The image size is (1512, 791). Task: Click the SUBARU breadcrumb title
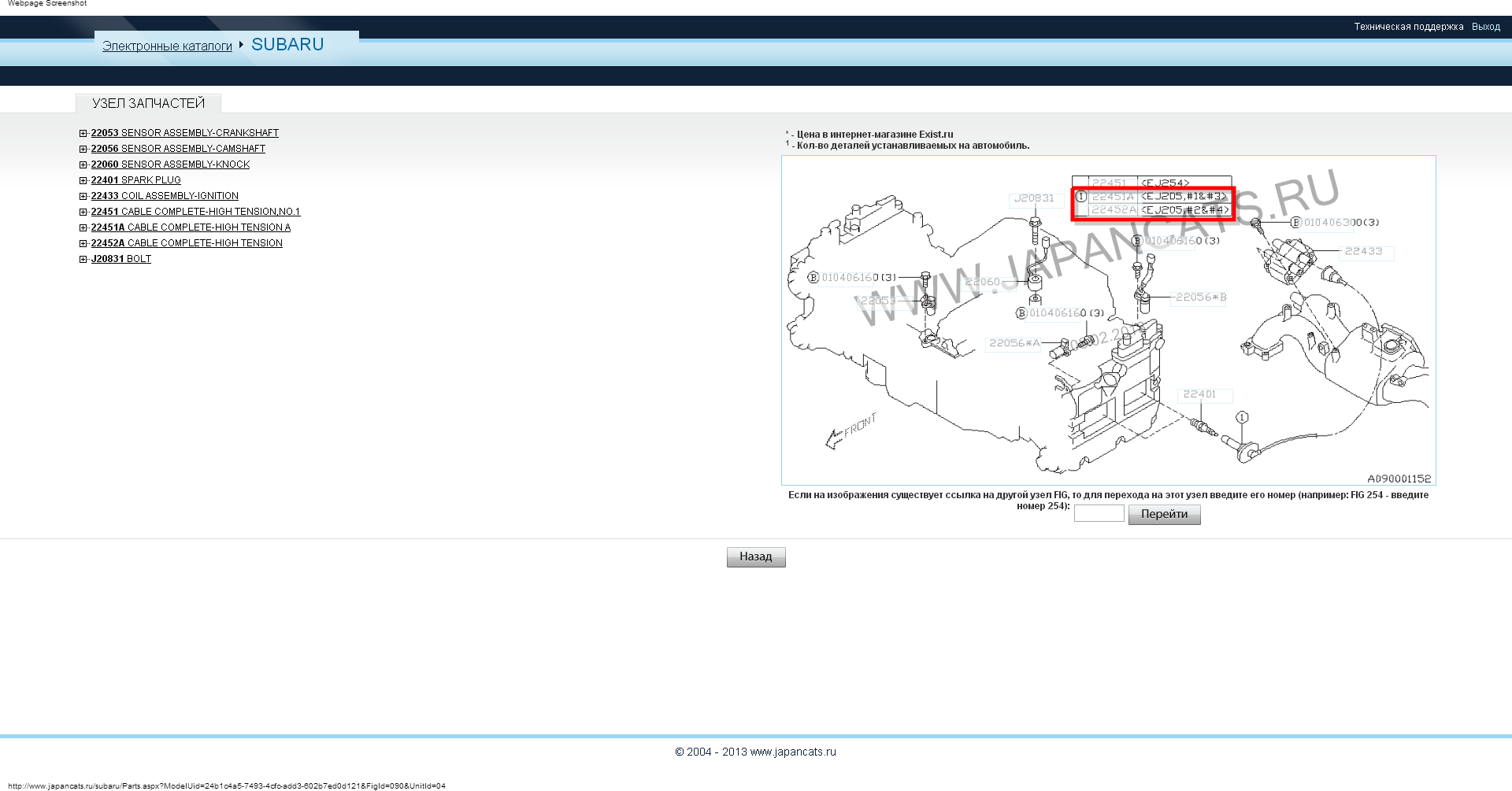287,45
